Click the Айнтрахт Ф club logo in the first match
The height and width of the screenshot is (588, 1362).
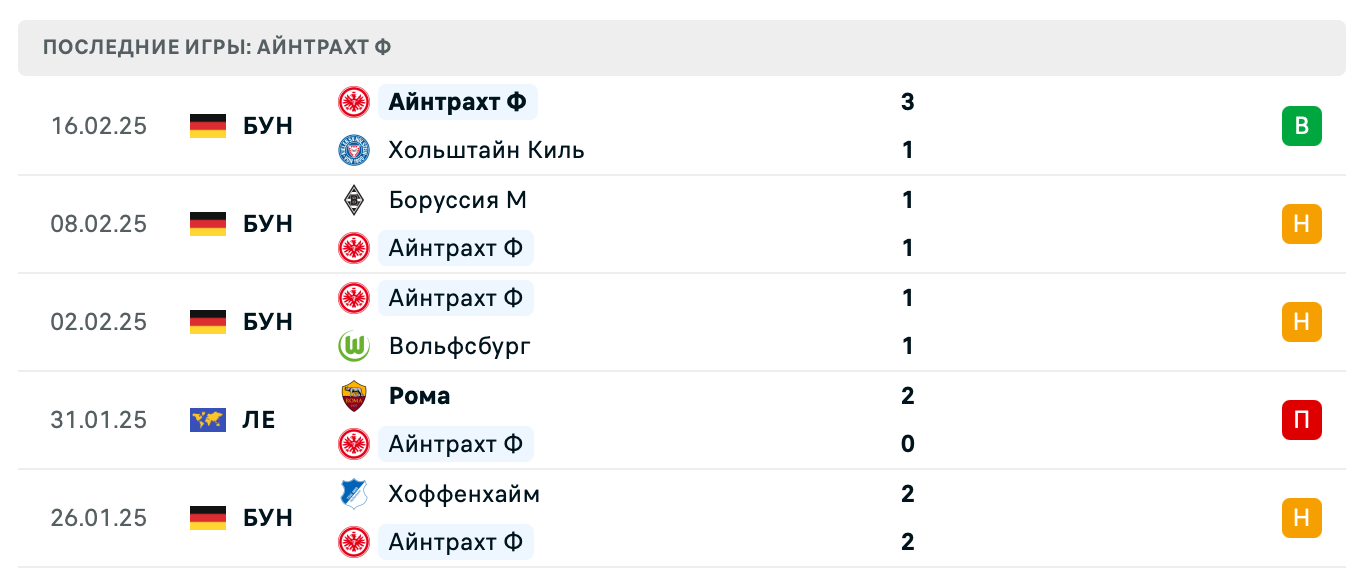click(354, 102)
